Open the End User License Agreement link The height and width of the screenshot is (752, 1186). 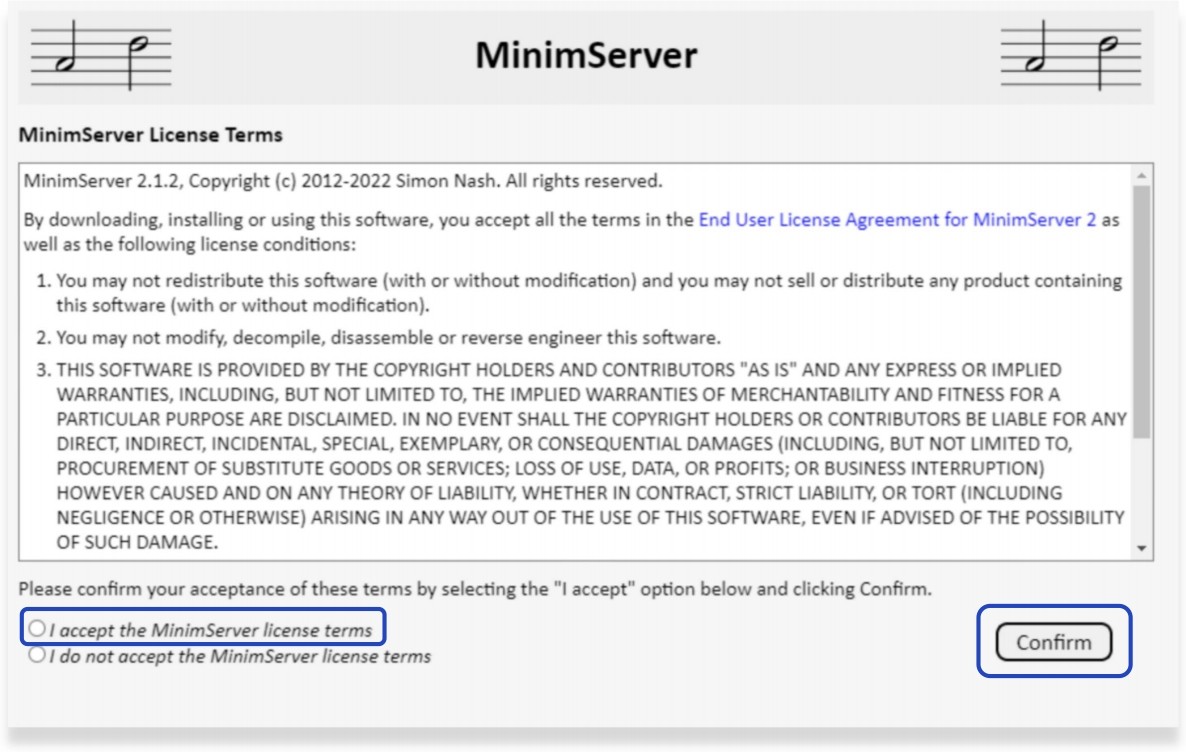[x=897, y=219]
